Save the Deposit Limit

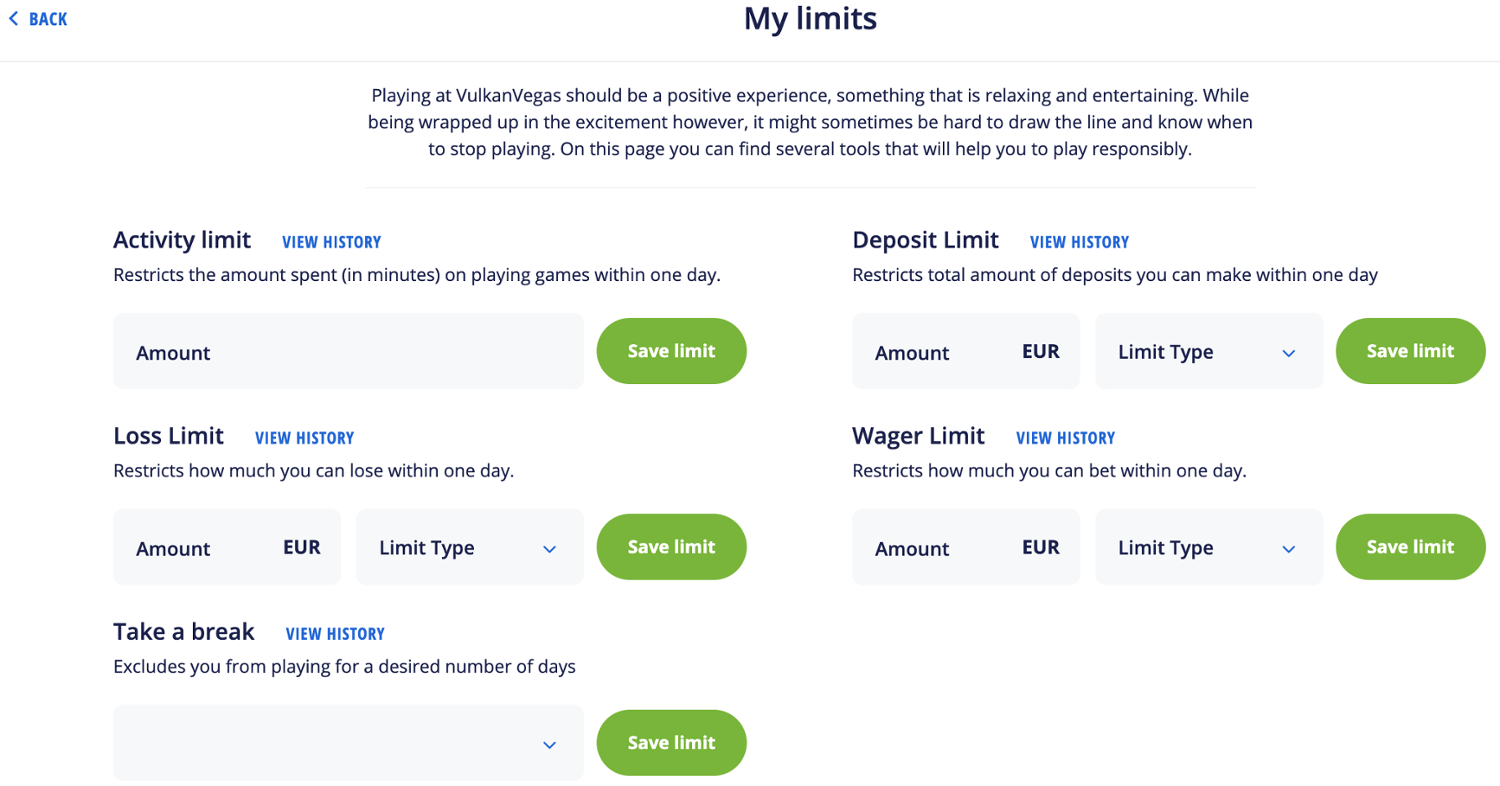coord(1410,351)
